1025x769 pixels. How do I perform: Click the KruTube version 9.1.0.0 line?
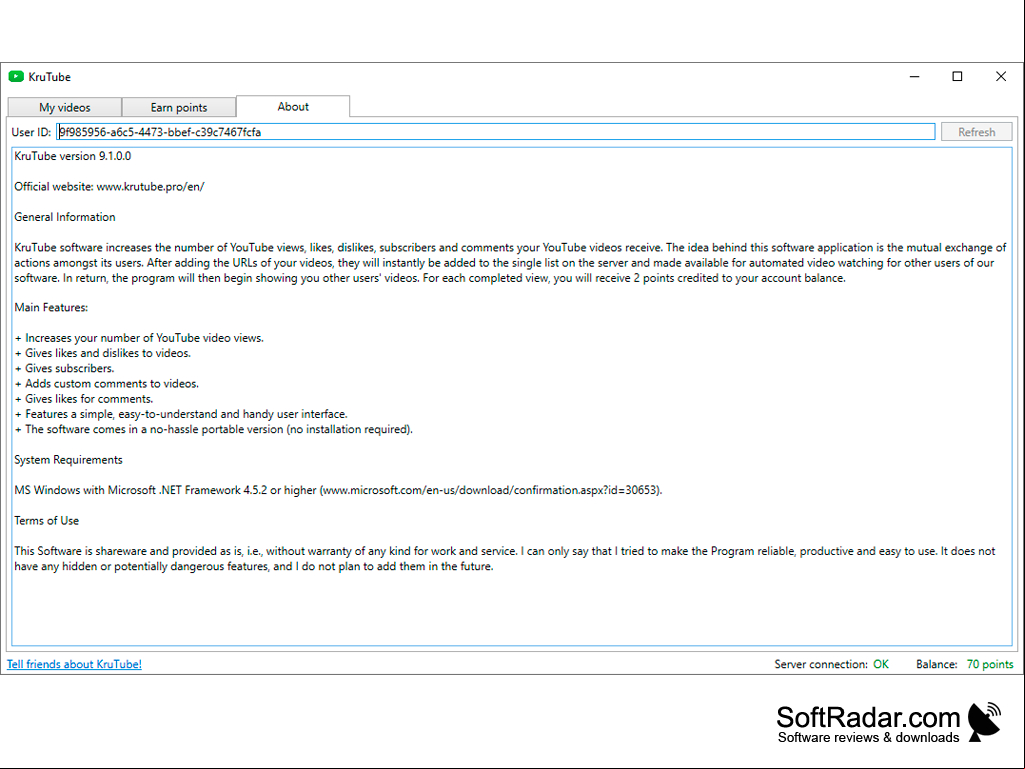coord(73,156)
